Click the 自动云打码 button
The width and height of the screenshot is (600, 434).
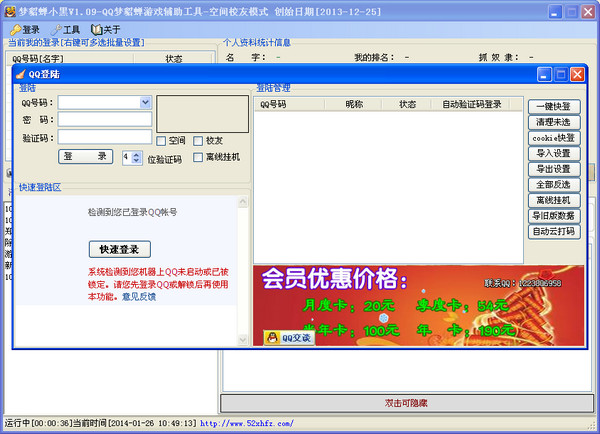(x=554, y=232)
